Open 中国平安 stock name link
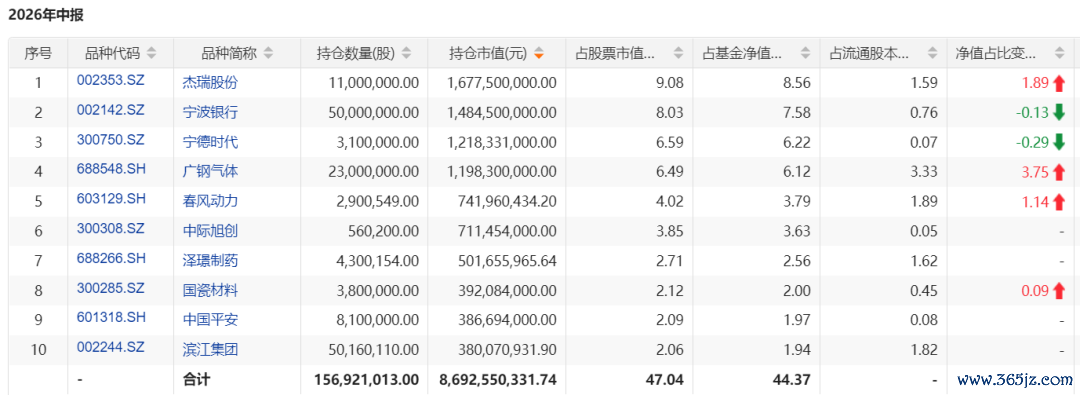 [x=210, y=321]
